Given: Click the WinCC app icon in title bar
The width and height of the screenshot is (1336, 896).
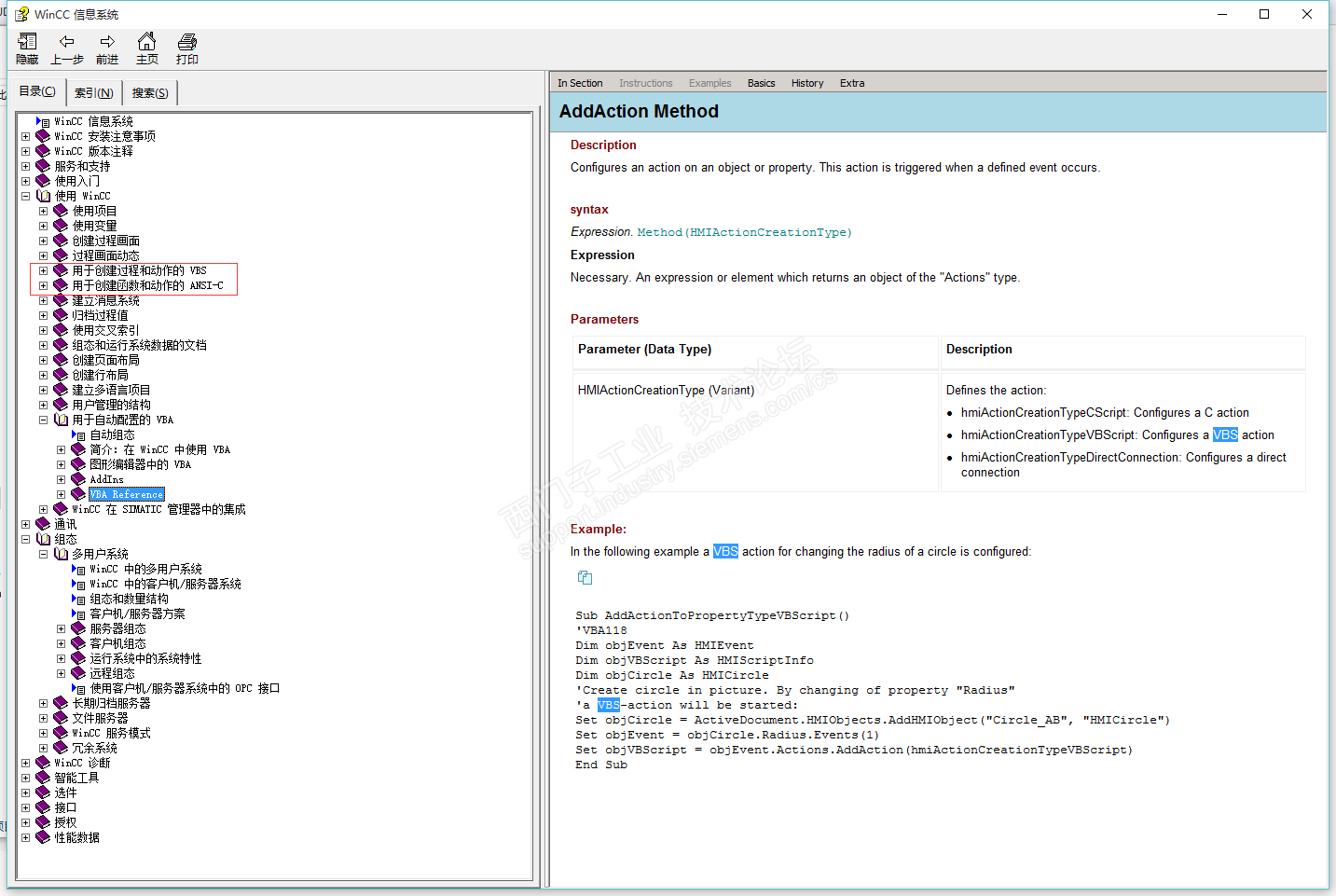Looking at the screenshot, I should pos(21,14).
